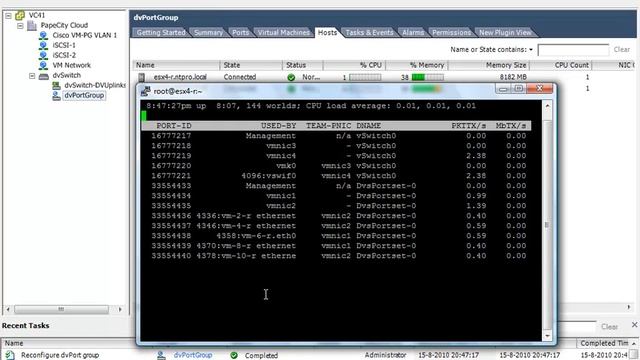Image resolution: width=640 pixels, height=360 pixels.
Task: Click the VM Network icon
Action: (x=43, y=65)
